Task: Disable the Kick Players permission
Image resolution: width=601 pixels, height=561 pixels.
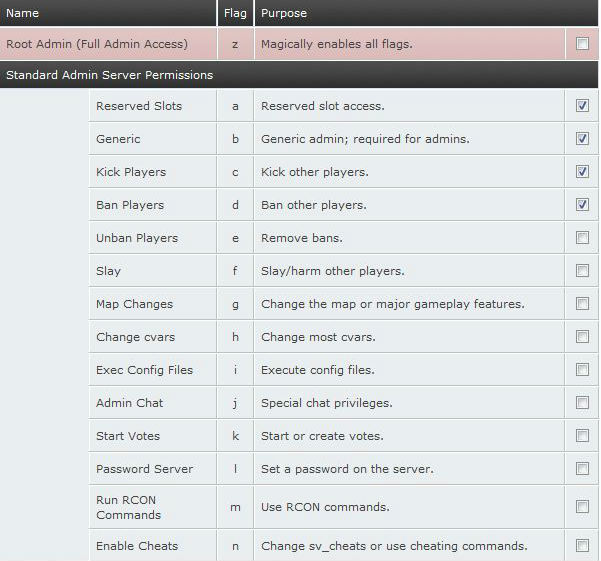Action: [x=582, y=172]
